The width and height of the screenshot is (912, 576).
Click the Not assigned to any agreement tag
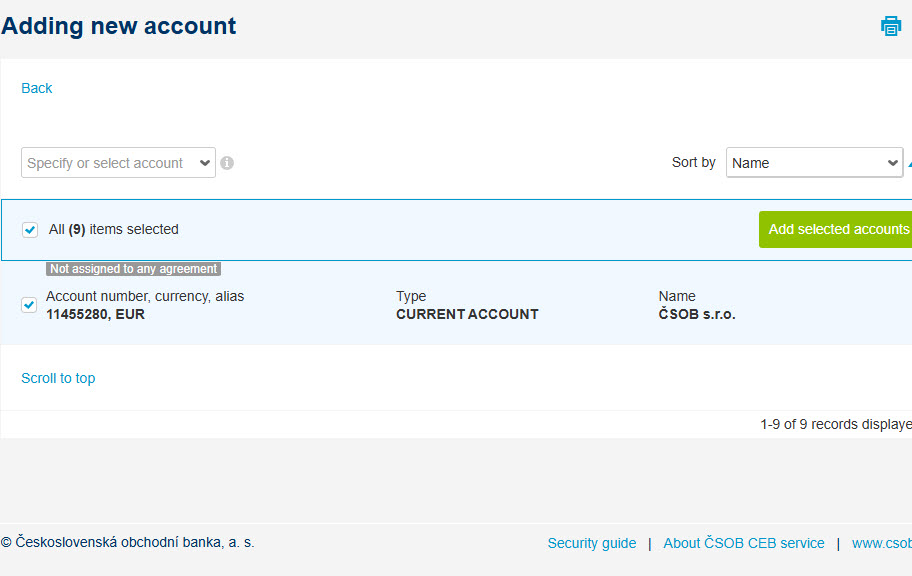134,269
